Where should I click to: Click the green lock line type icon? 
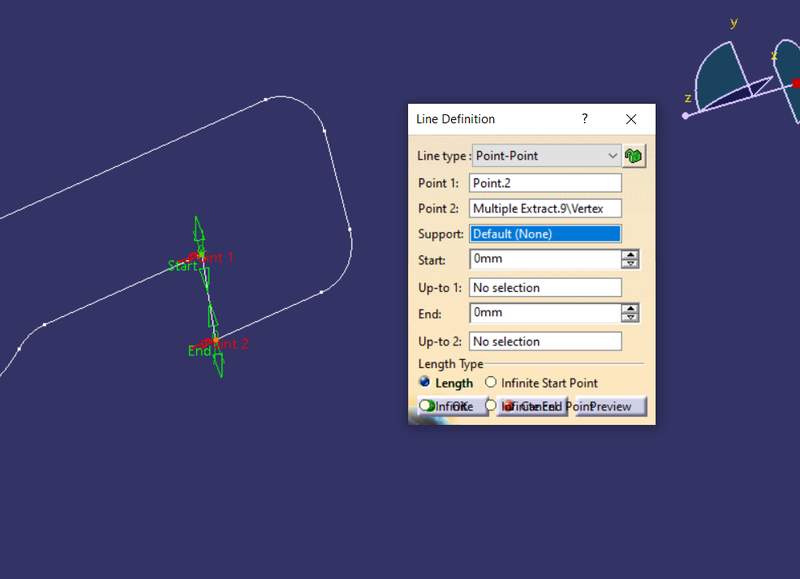click(634, 156)
